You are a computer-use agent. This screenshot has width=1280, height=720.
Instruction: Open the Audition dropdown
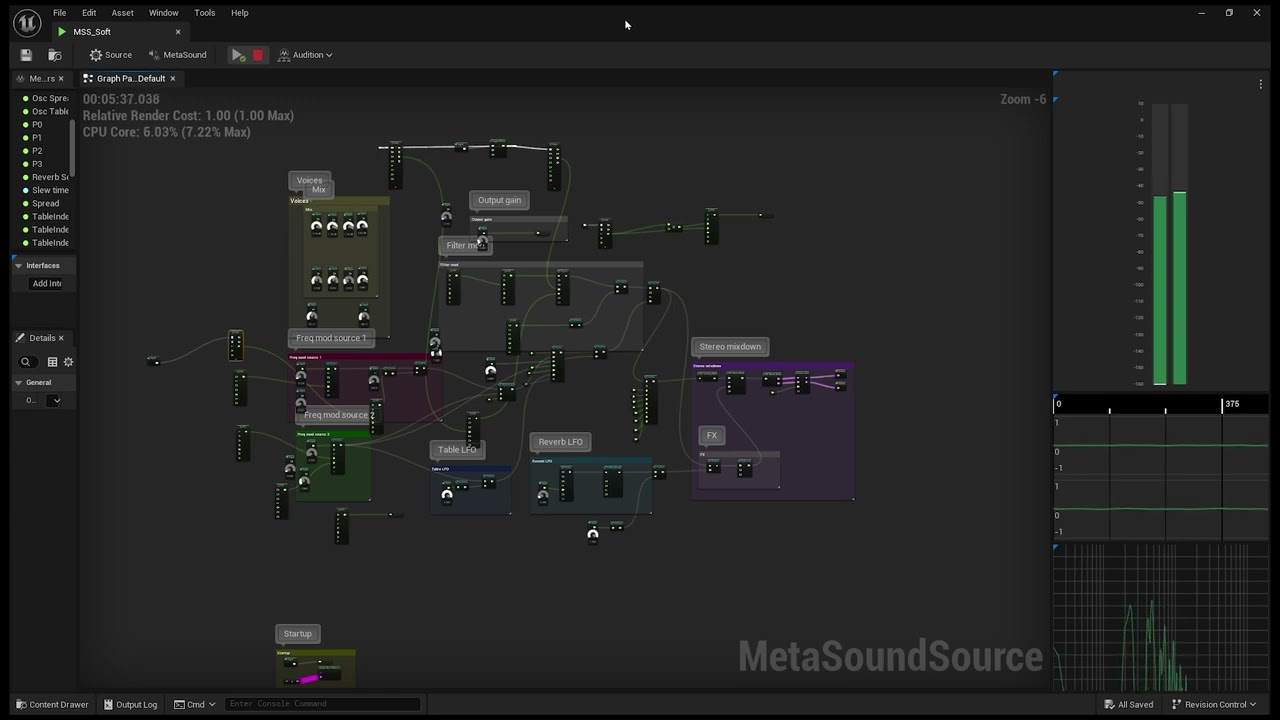pyautogui.click(x=305, y=55)
